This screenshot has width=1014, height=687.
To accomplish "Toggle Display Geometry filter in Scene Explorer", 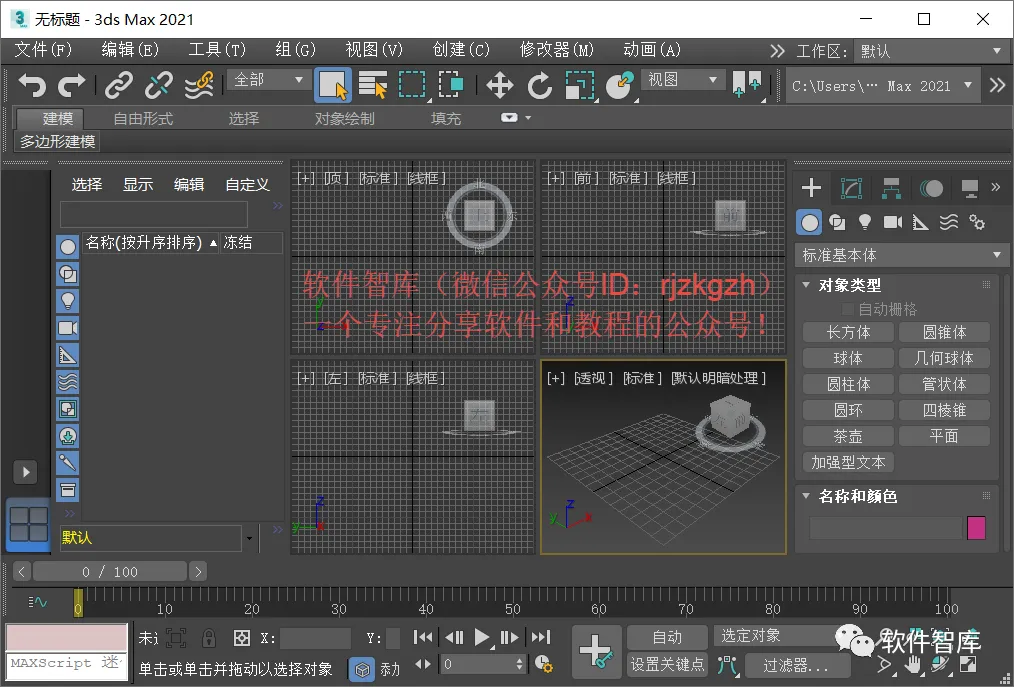I will [68, 246].
